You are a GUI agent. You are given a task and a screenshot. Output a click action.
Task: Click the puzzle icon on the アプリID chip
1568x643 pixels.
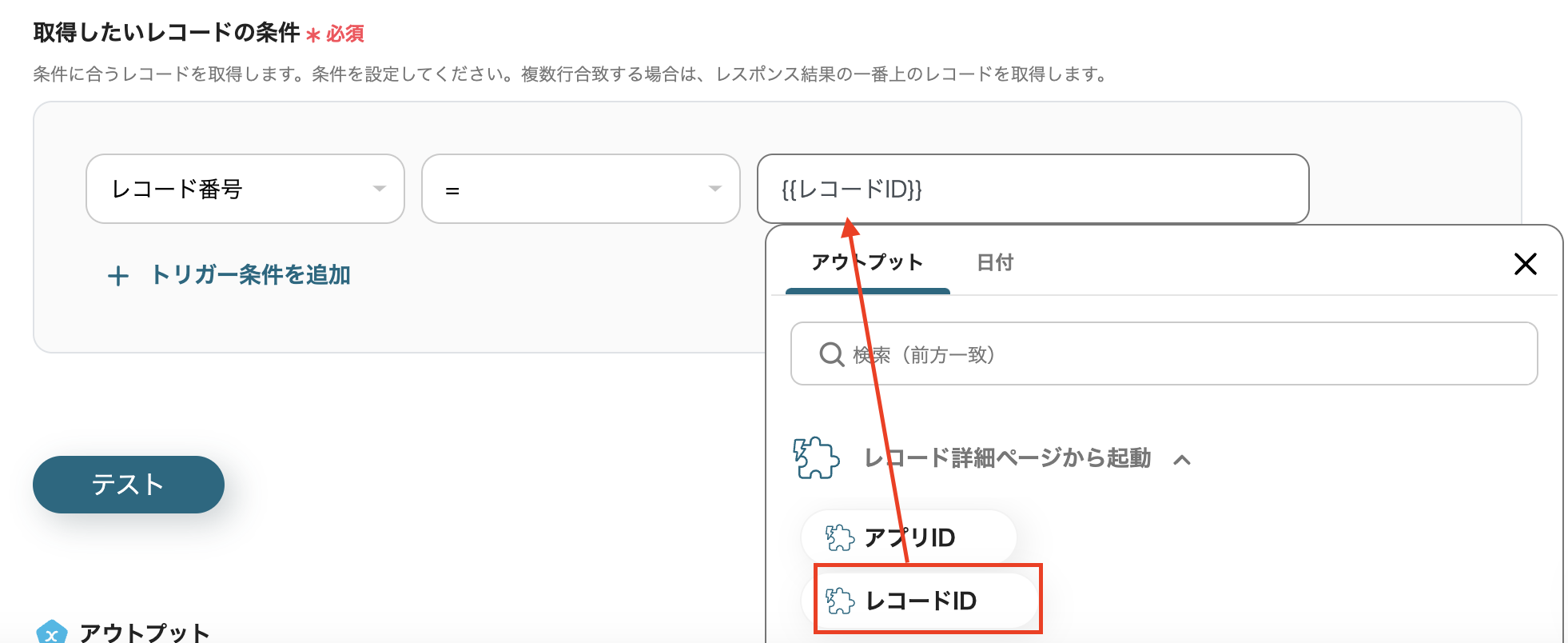(840, 538)
